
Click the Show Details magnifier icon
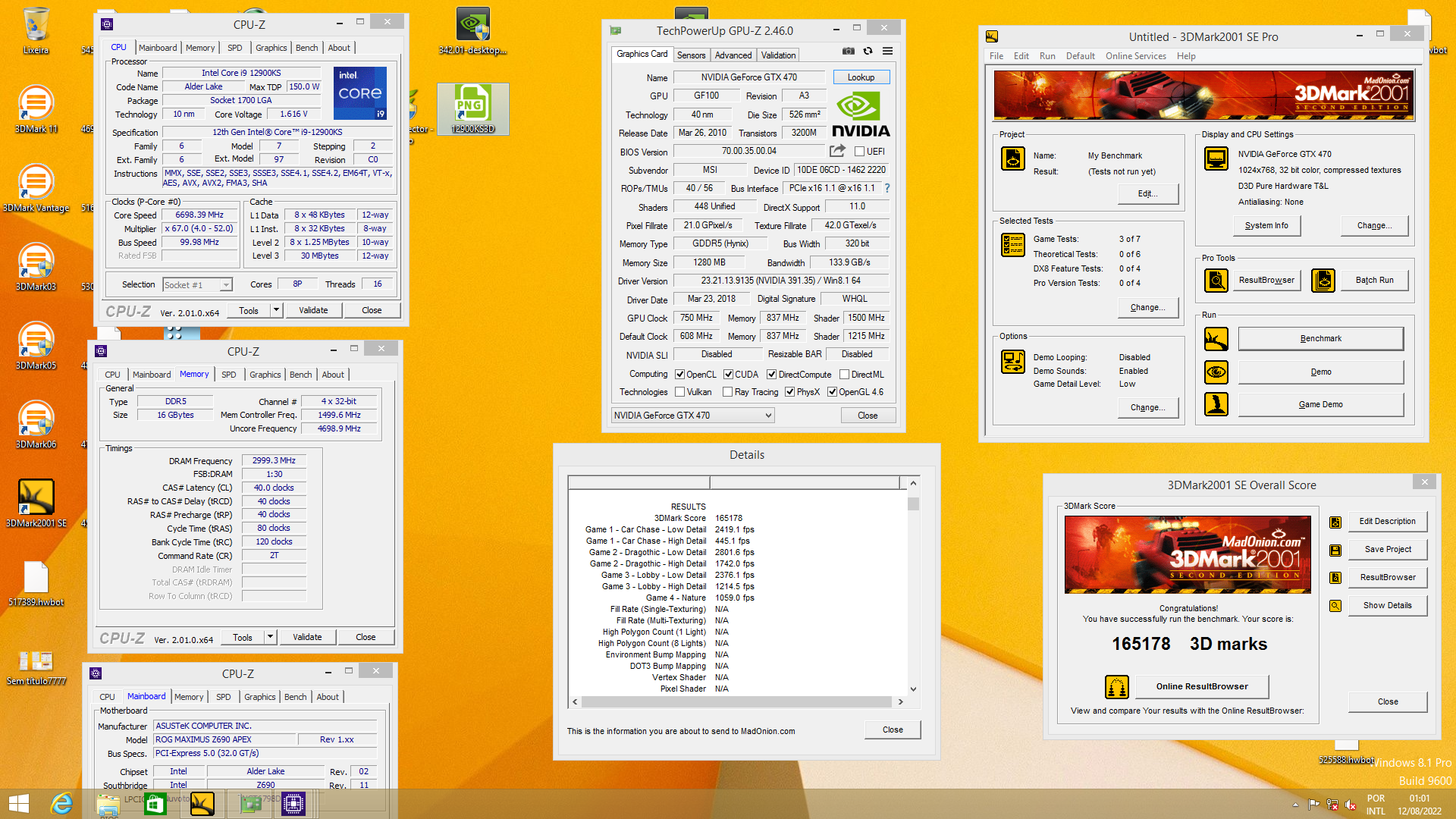(x=1335, y=606)
